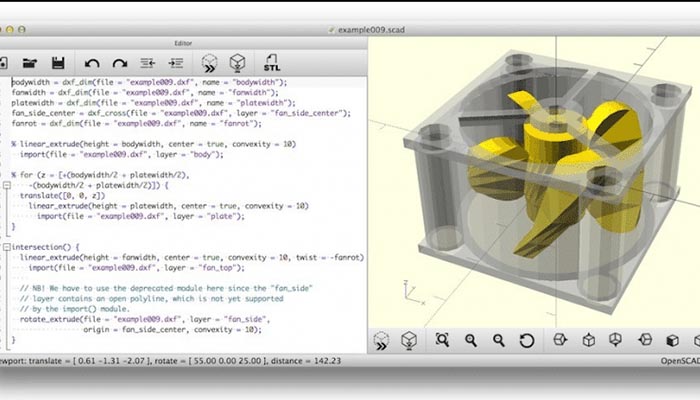Image resolution: width=700 pixels, height=400 pixels.
Task: Click Preview icon below the 3D viewport
Action: [x=382, y=341]
